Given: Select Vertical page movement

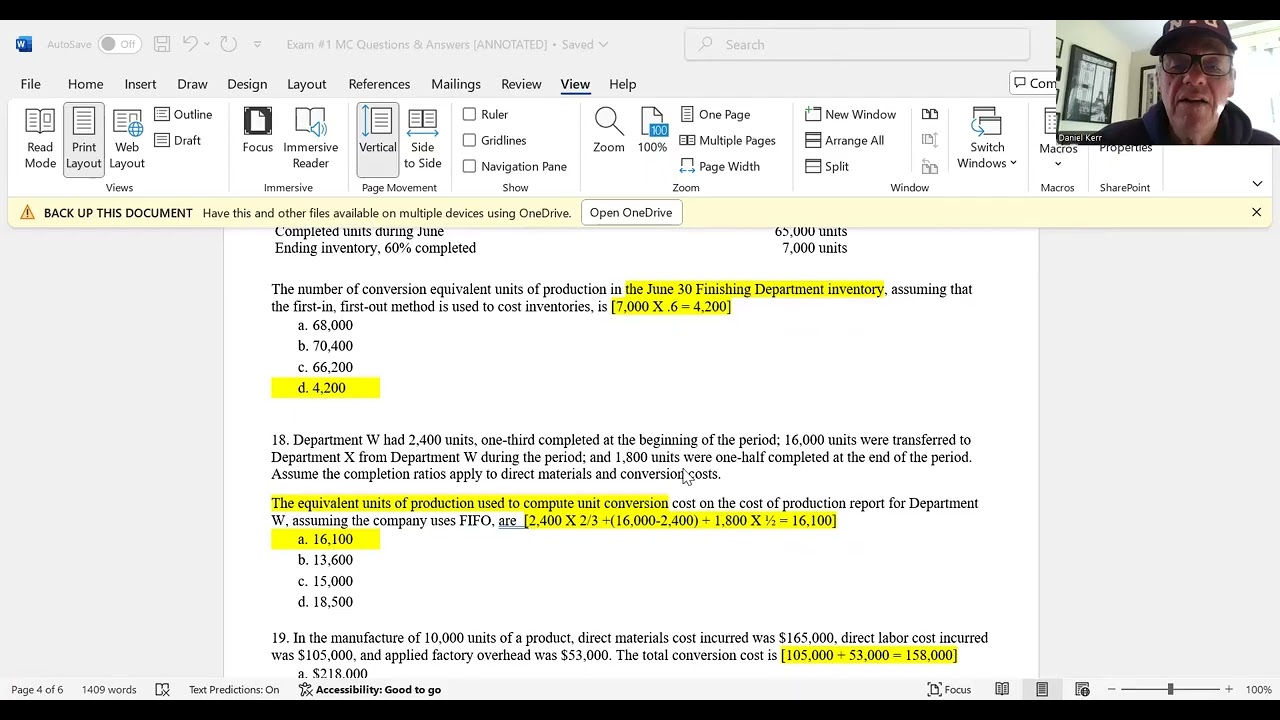Looking at the screenshot, I should 378,139.
